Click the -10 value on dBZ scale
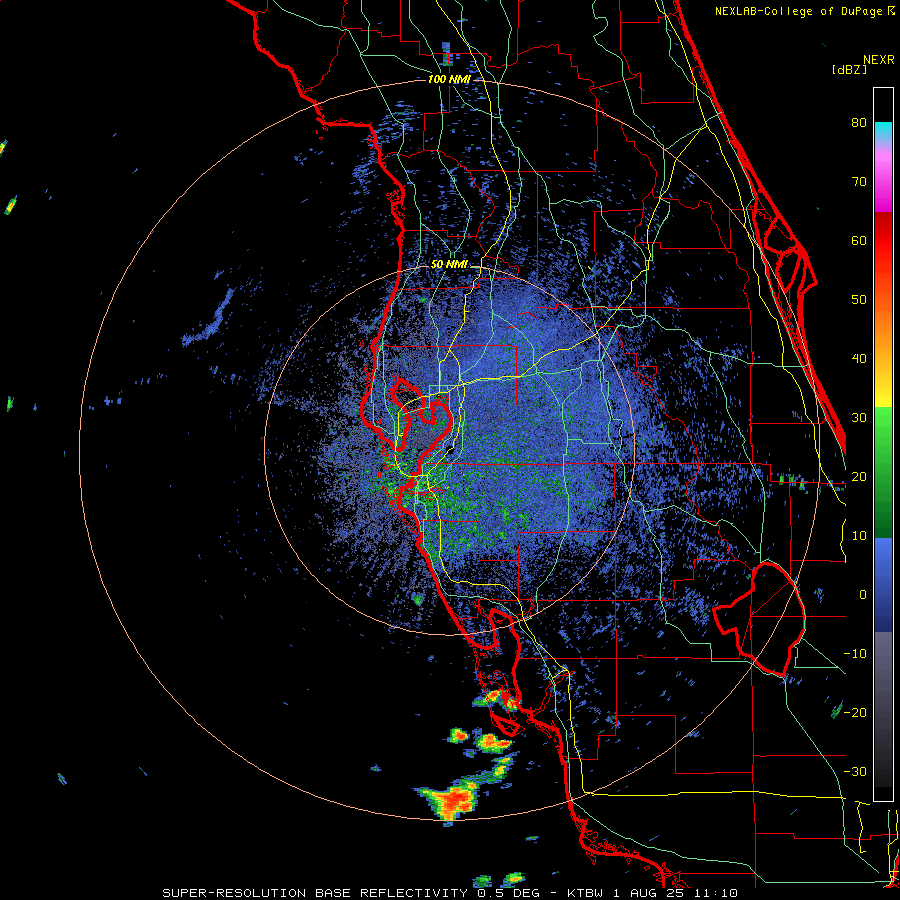Viewport: 900px width, 900px height. 855,654
